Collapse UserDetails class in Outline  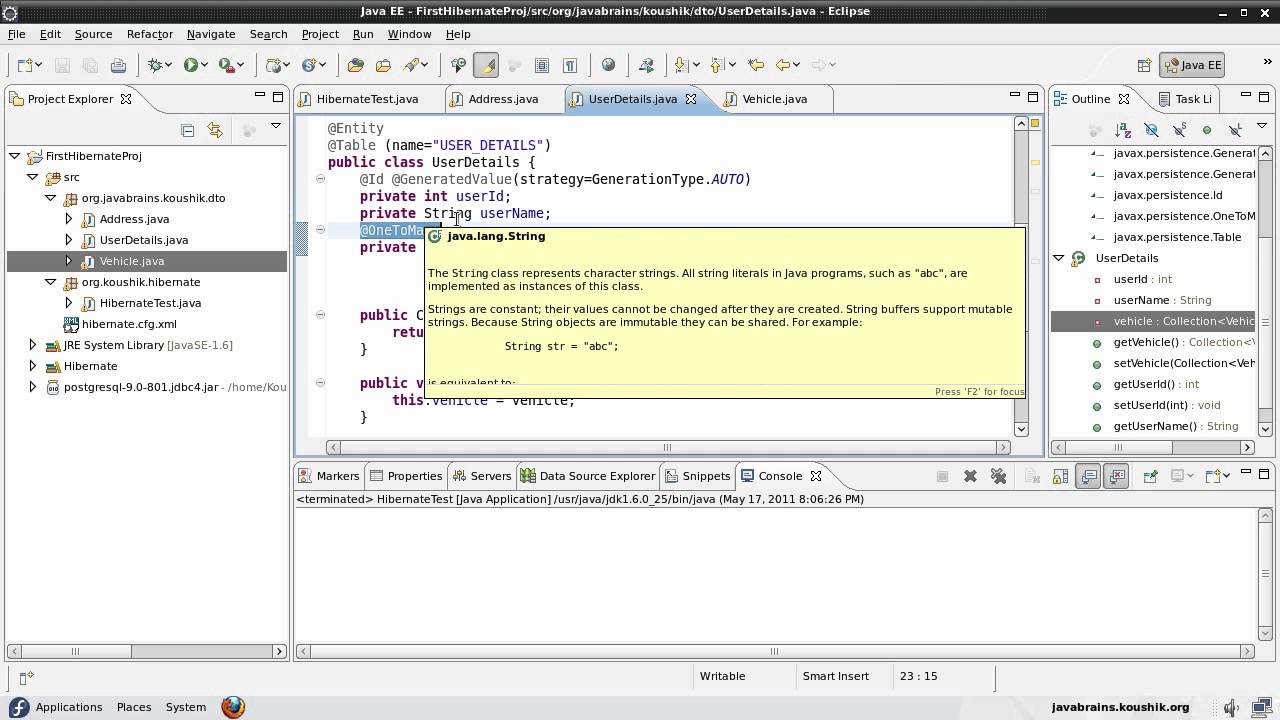[x=1059, y=258]
